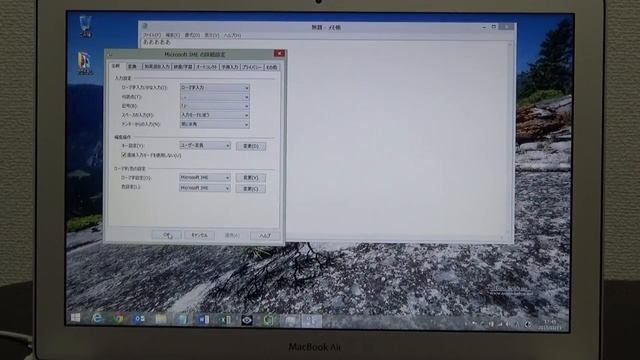Image resolution: width=640 pixels, height=360 pixels.
Task: Click 変更 button beside キー設定
Action: tap(251, 146)
